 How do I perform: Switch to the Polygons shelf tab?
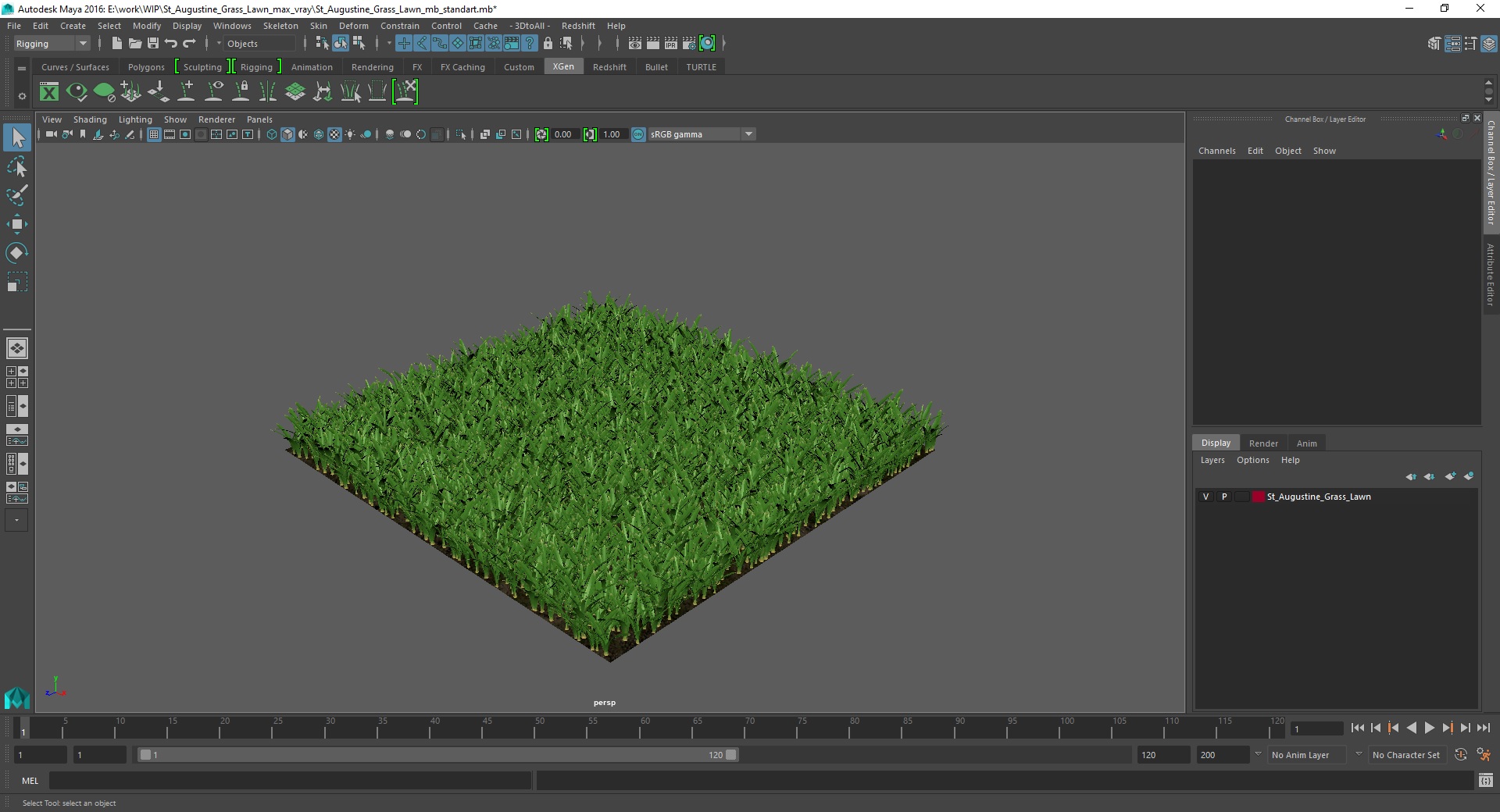click(x=146, y=67)
